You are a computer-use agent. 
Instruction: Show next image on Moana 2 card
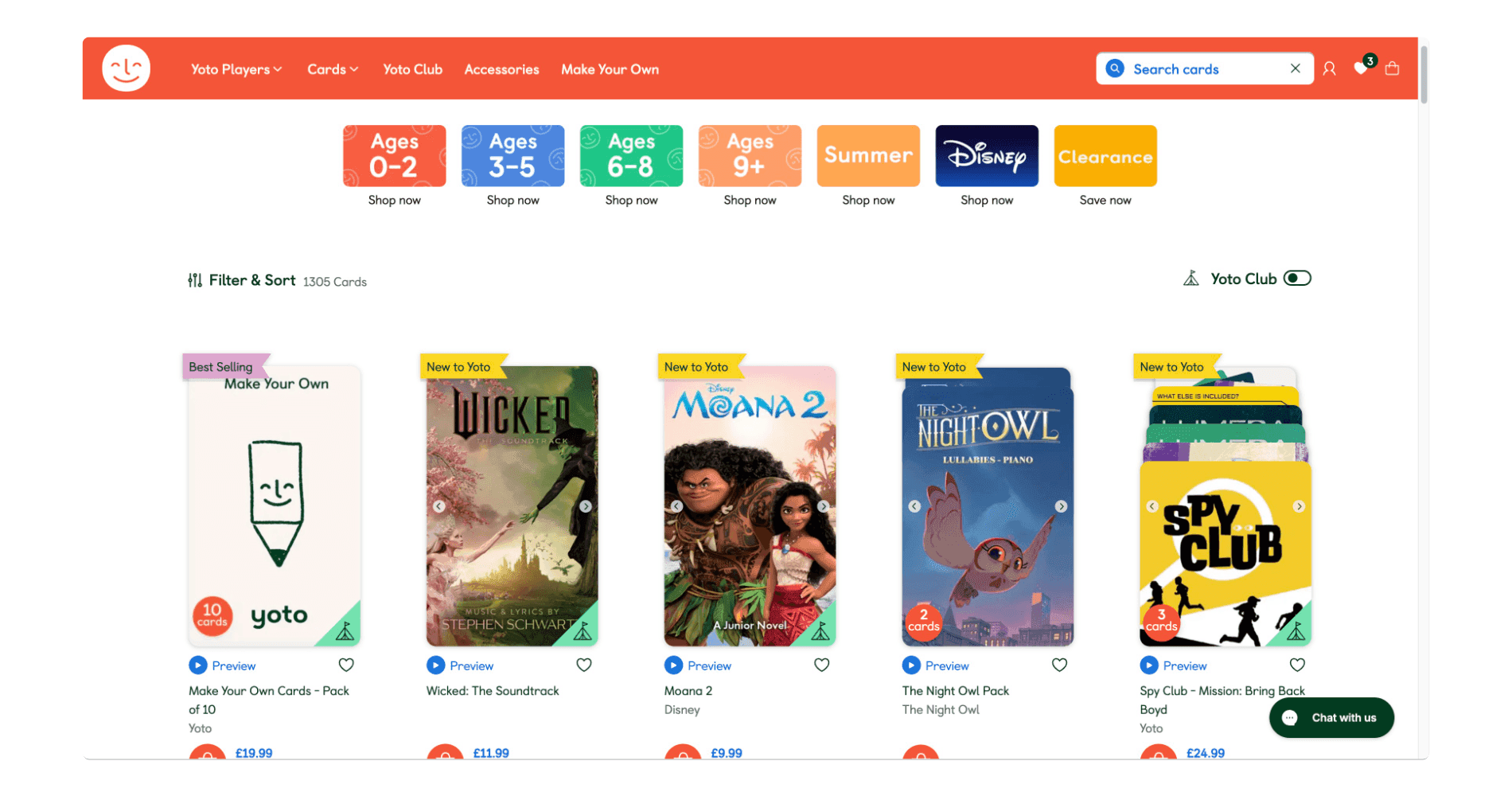click(823, 506)
